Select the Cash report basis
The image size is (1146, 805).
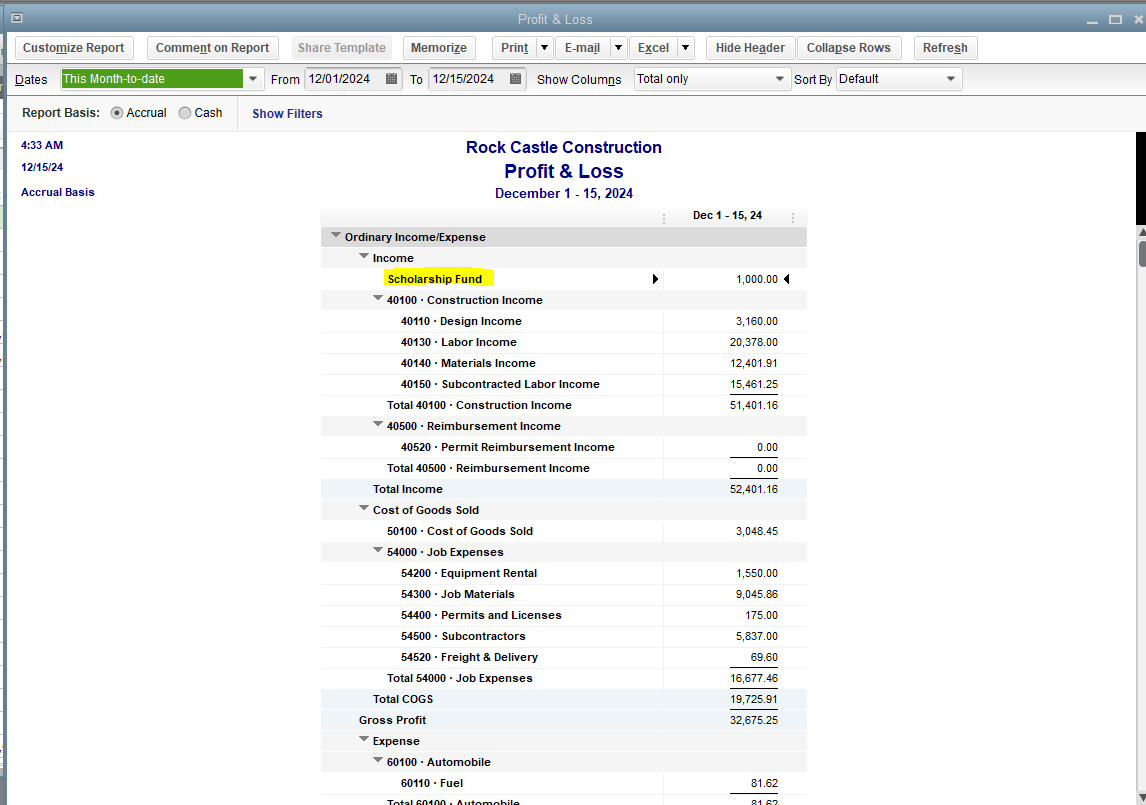click(x=185, y=113)
